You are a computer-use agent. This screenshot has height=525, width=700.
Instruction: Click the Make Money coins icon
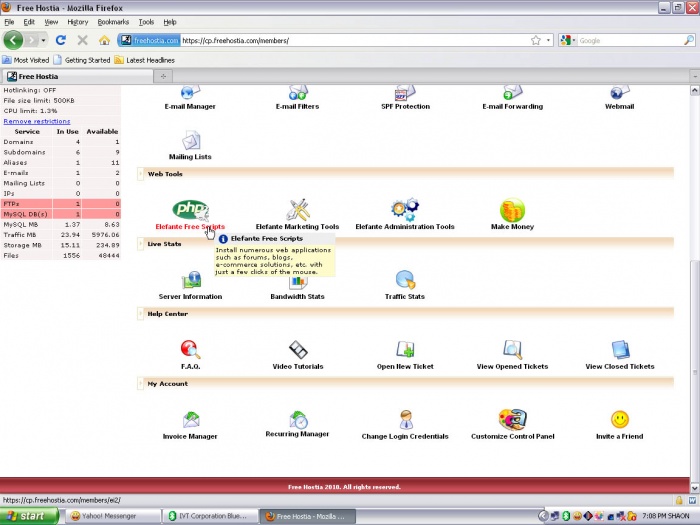pyautogui.click(x=512, y=209)
